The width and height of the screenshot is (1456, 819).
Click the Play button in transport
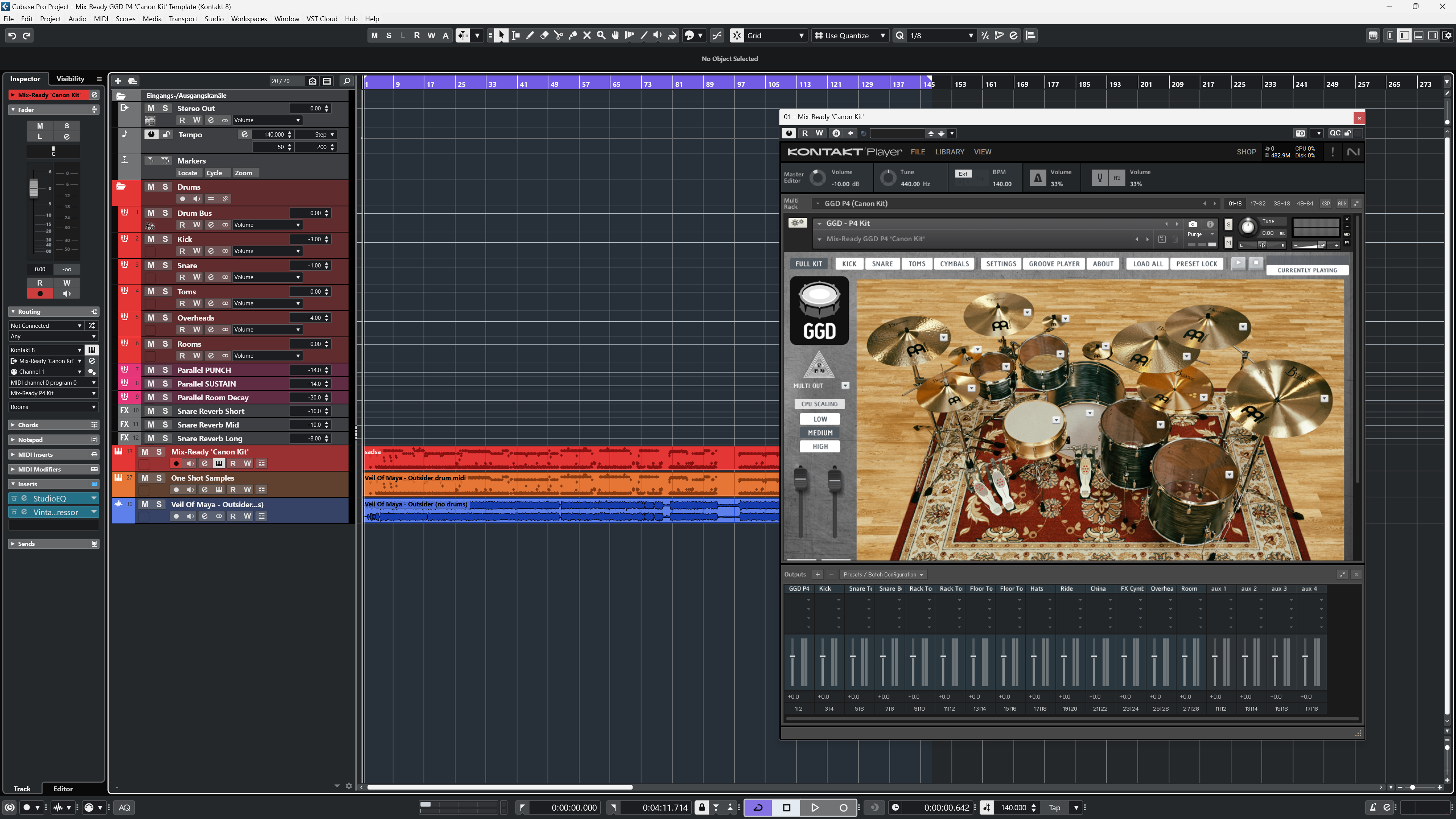tap(815, 807)
